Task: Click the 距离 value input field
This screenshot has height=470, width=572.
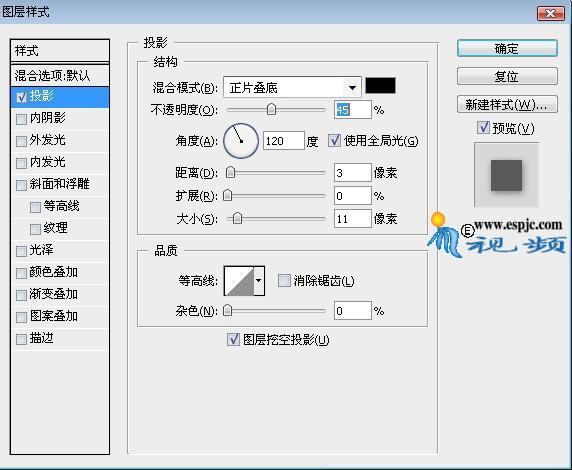Action: (352, 173)
